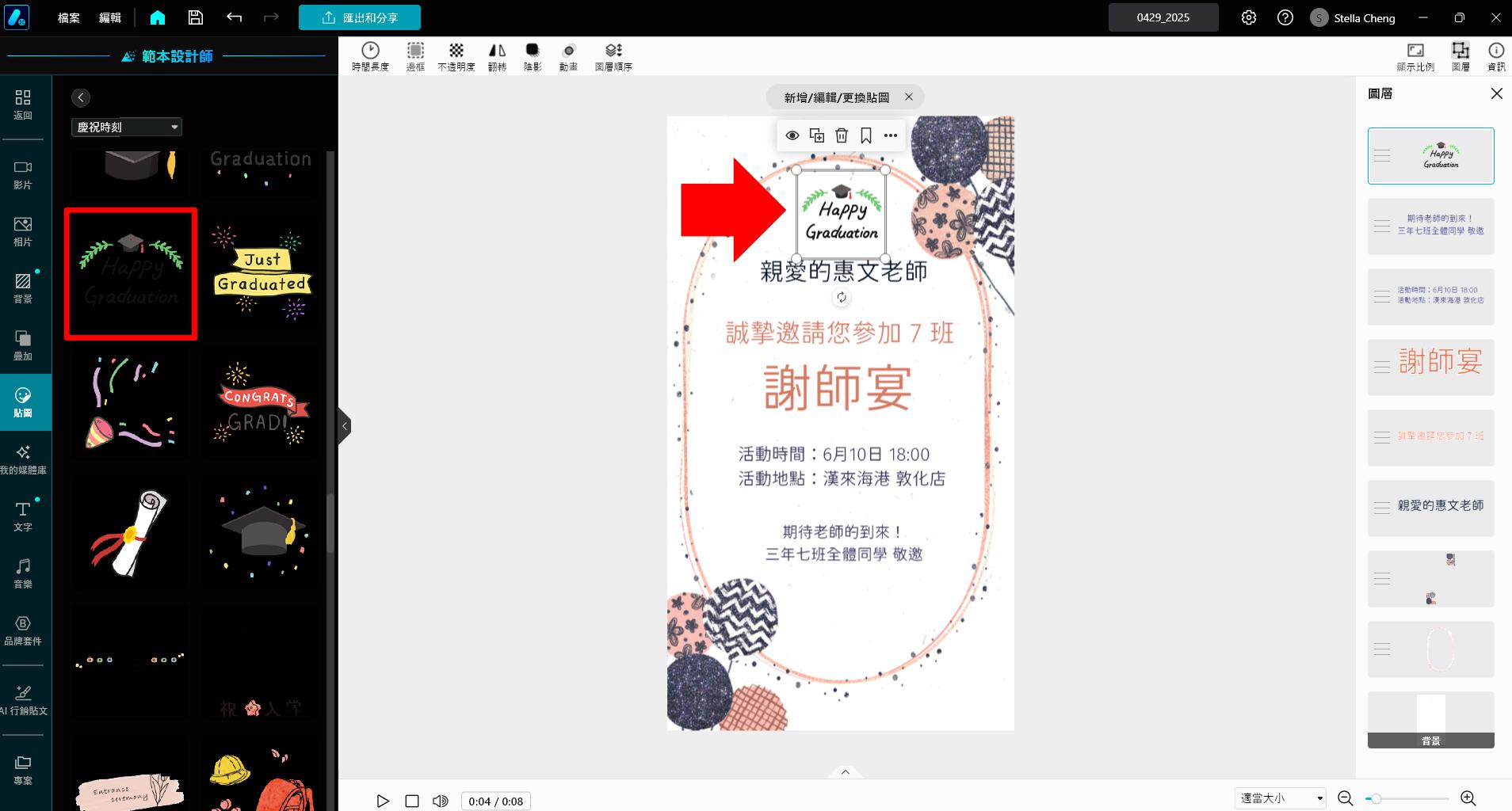Open the 圖層順序 layer order tool

[612, 55]
